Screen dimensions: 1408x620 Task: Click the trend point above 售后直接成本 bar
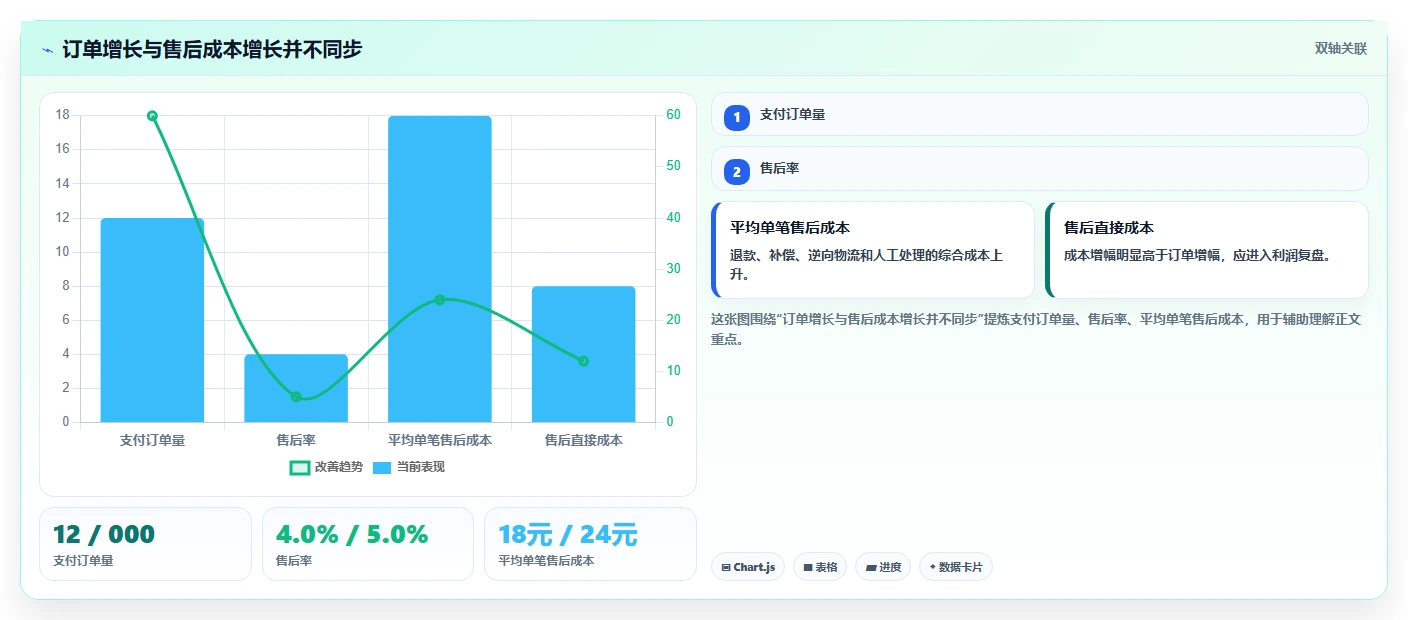(584, 361)
